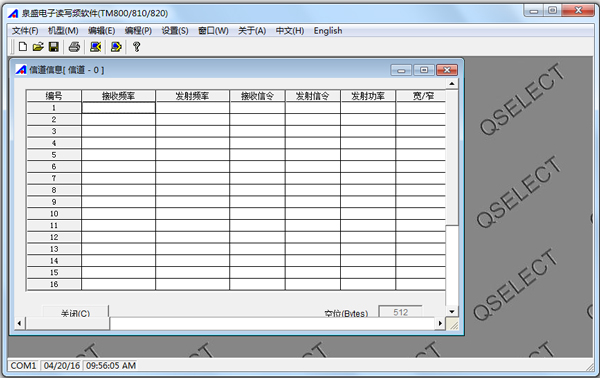The height and width of the screenshot is (378, 600).
Task: Click the 512 bytes value field
Action: coord(400,311)
